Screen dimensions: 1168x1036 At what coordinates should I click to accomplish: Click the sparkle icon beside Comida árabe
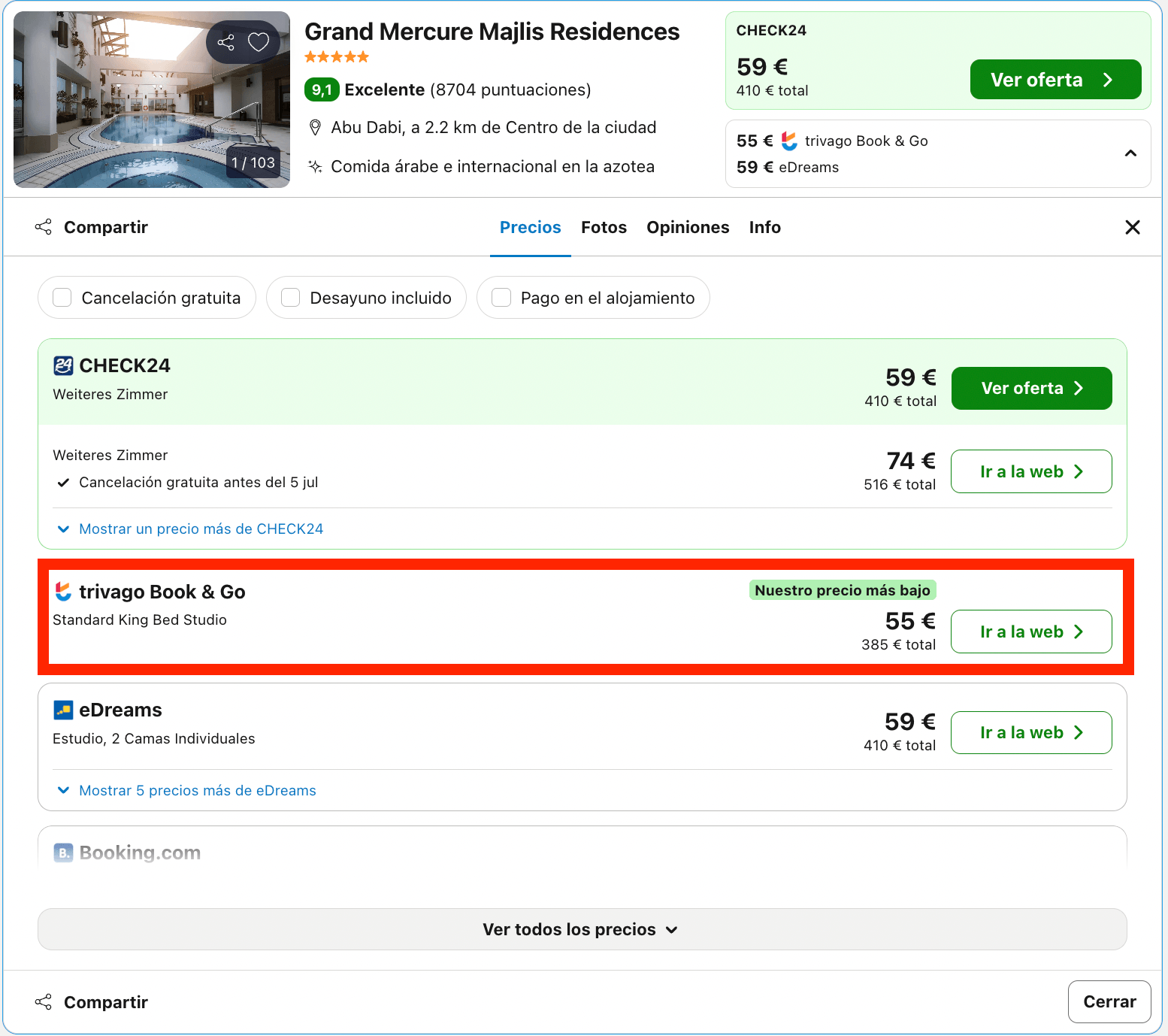pyautogui.click(x=316, y=167)
